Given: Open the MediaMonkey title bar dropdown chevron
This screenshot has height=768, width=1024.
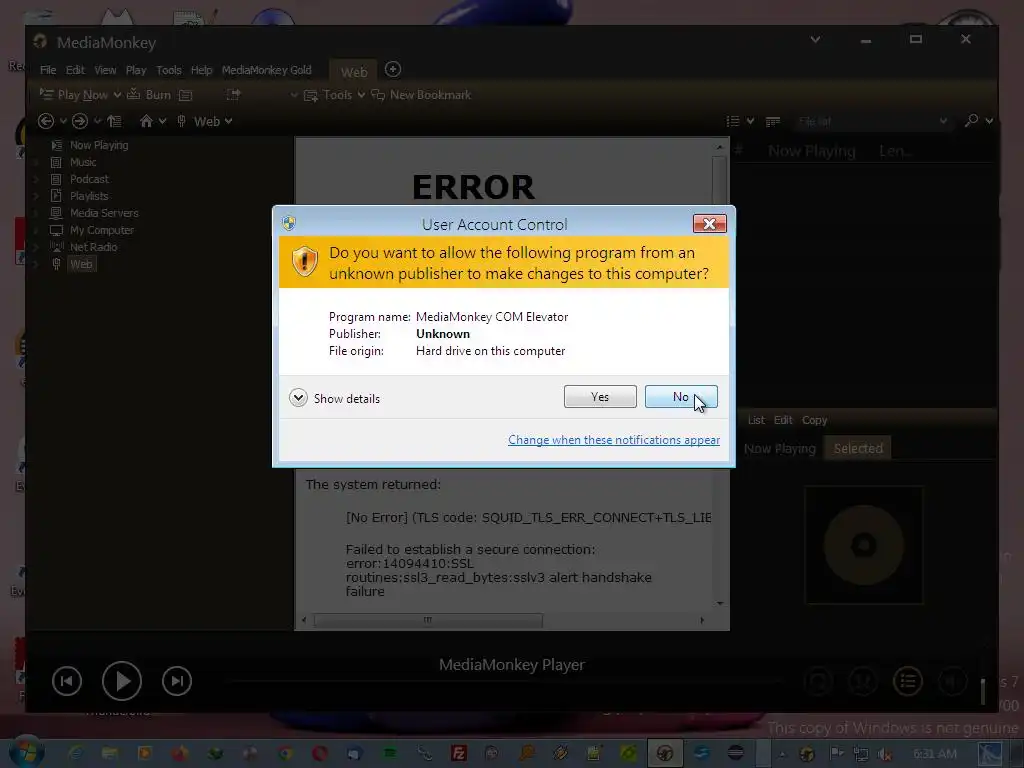Looking at the screenshot, I should click(815, 40).
